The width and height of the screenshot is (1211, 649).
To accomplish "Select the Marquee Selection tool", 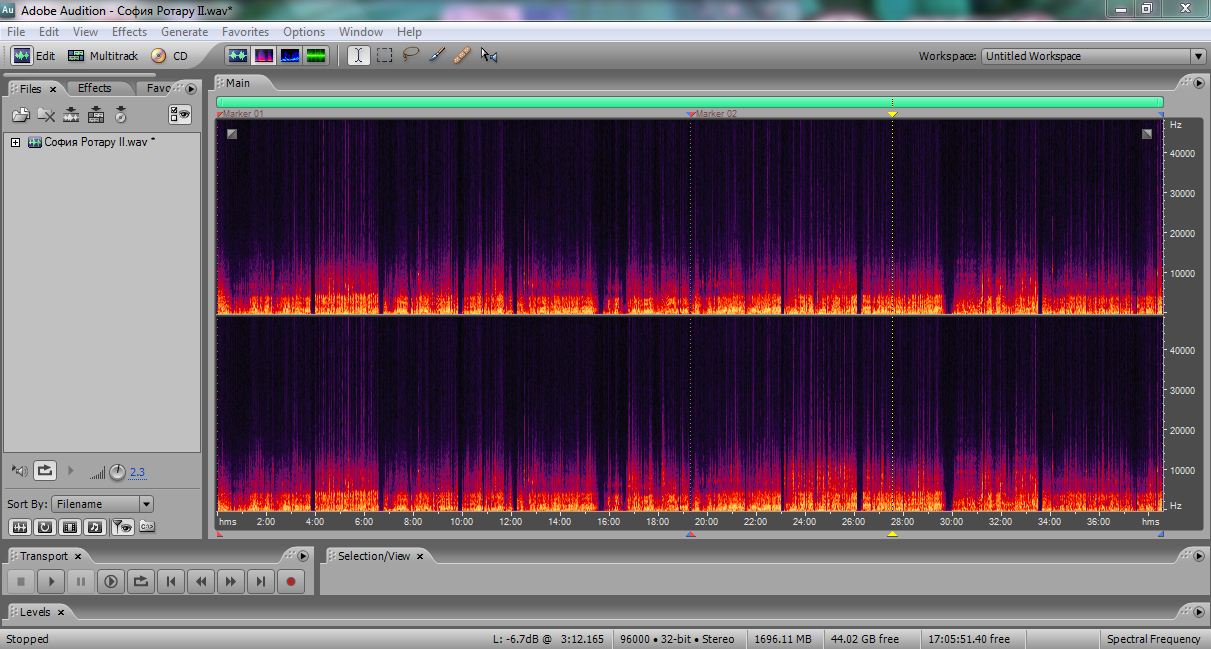I will tap(385, 56).
